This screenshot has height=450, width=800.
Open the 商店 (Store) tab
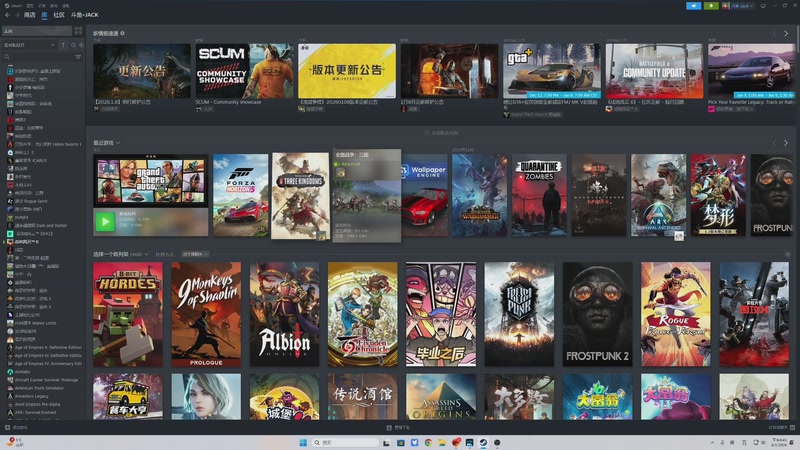[30, 15]
